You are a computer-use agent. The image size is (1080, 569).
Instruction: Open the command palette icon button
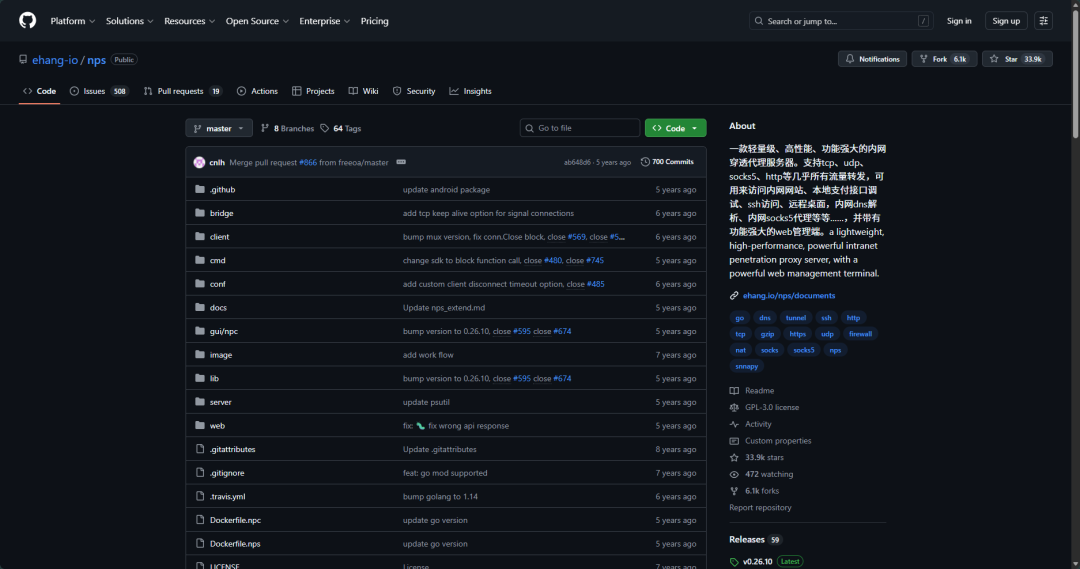click(x=1043, y=21)
